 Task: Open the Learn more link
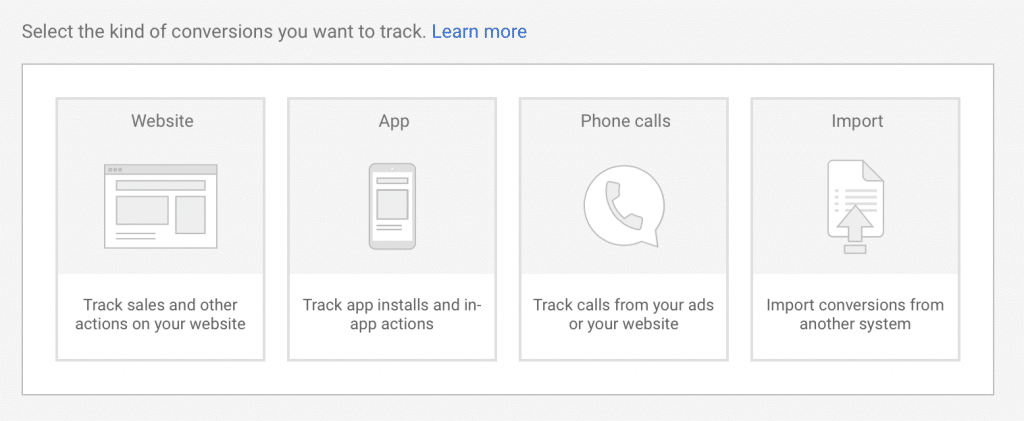[x=479, y=31]
